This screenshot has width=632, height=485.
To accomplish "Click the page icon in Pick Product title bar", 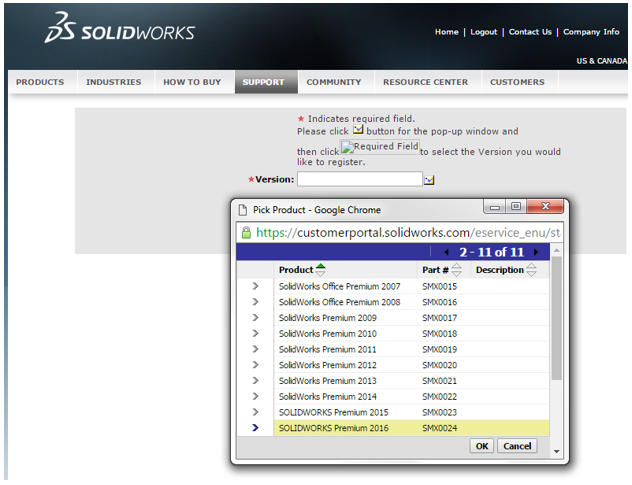I will click(x=243, y=210).
